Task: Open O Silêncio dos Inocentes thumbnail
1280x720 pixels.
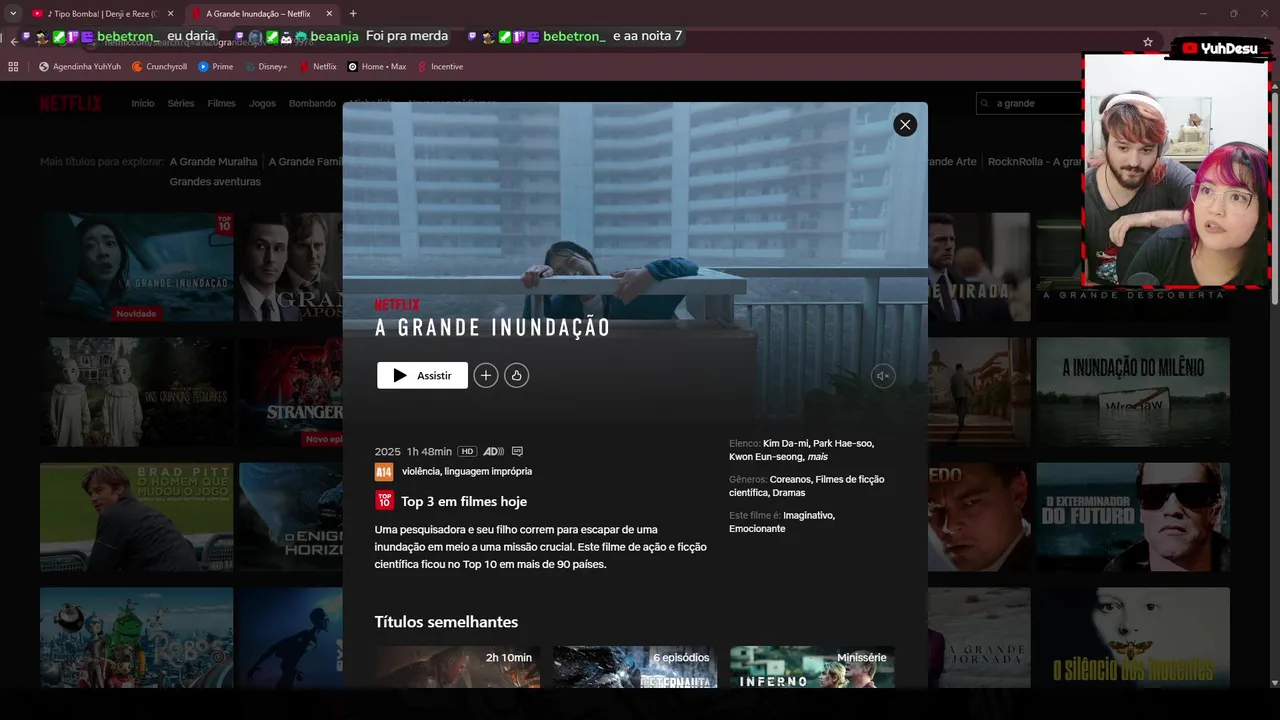Action: (1133, 638)
